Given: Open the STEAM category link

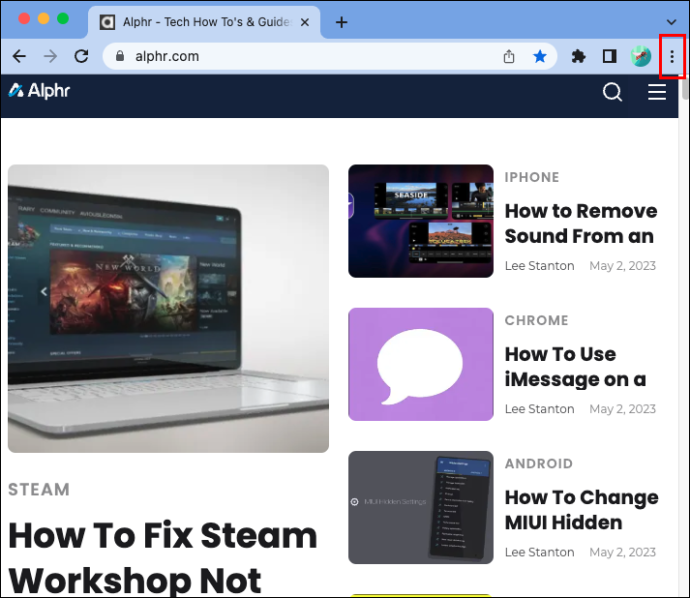Looking at the screenshot, I should click(39, 490).
